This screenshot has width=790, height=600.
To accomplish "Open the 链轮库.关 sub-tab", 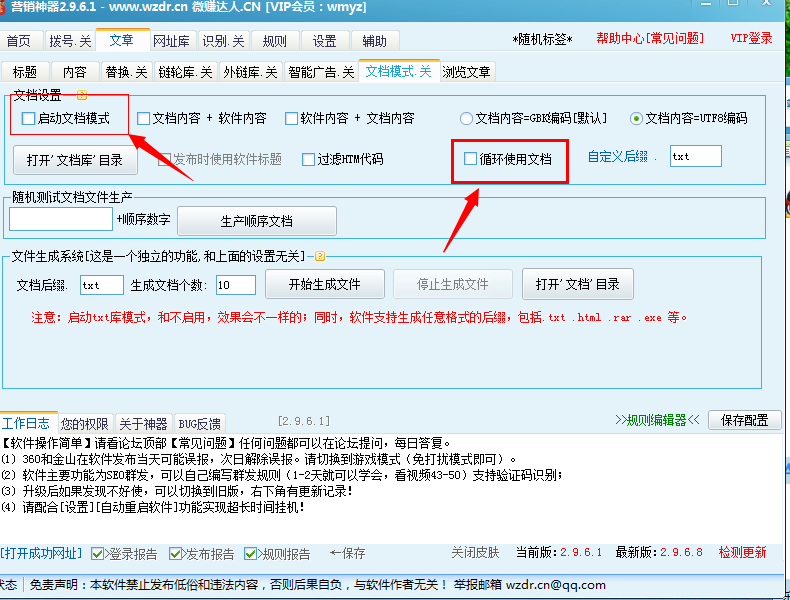I will point(185,72).
